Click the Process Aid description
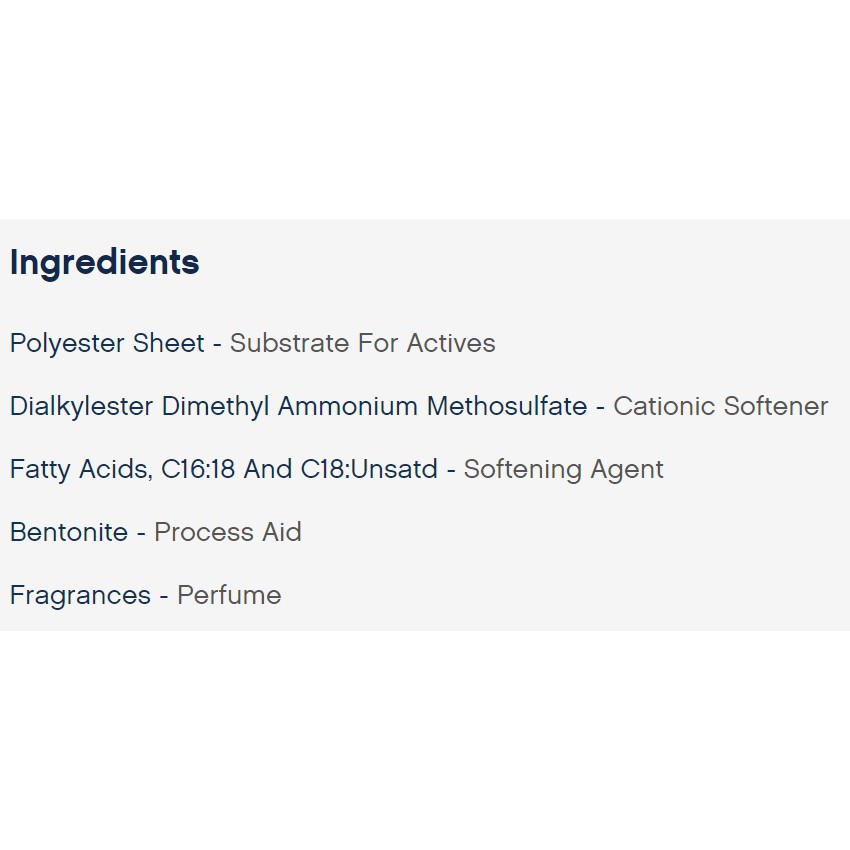 [227, 532]
